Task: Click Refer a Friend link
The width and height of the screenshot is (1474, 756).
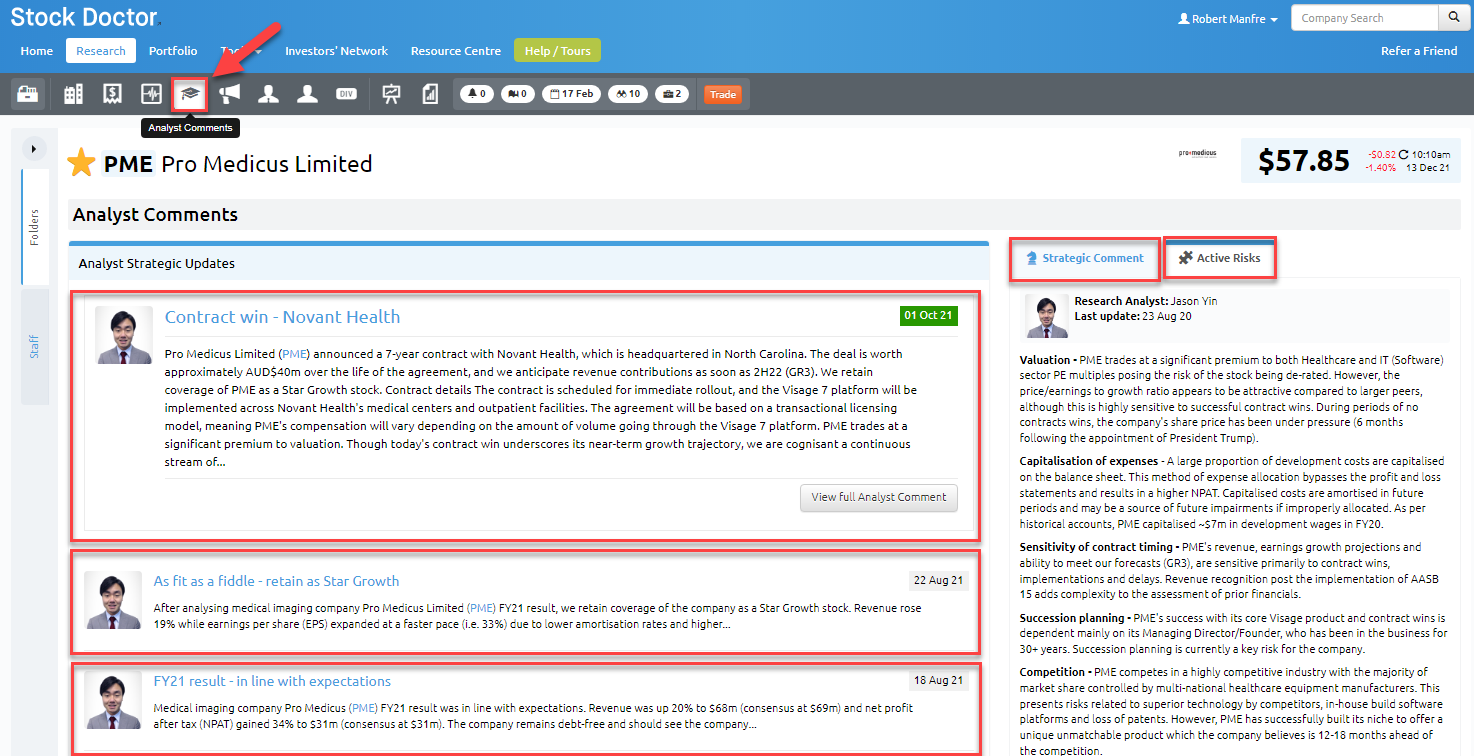Action: coord(1419,51)
